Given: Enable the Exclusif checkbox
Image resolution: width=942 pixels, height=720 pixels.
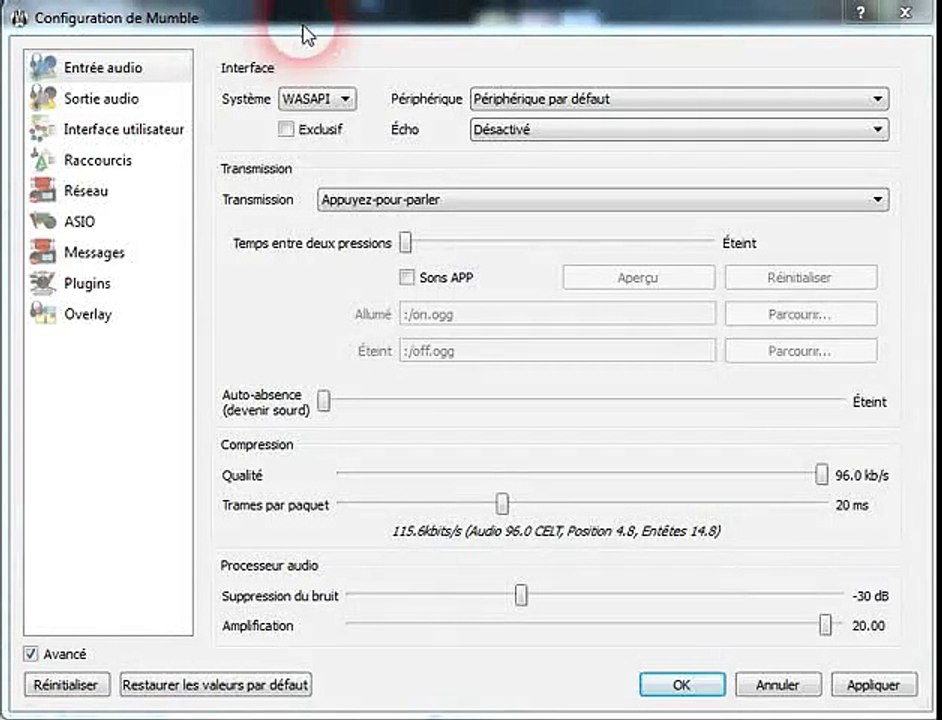Looking at the screenshot, I should click(x=286, y=129).
